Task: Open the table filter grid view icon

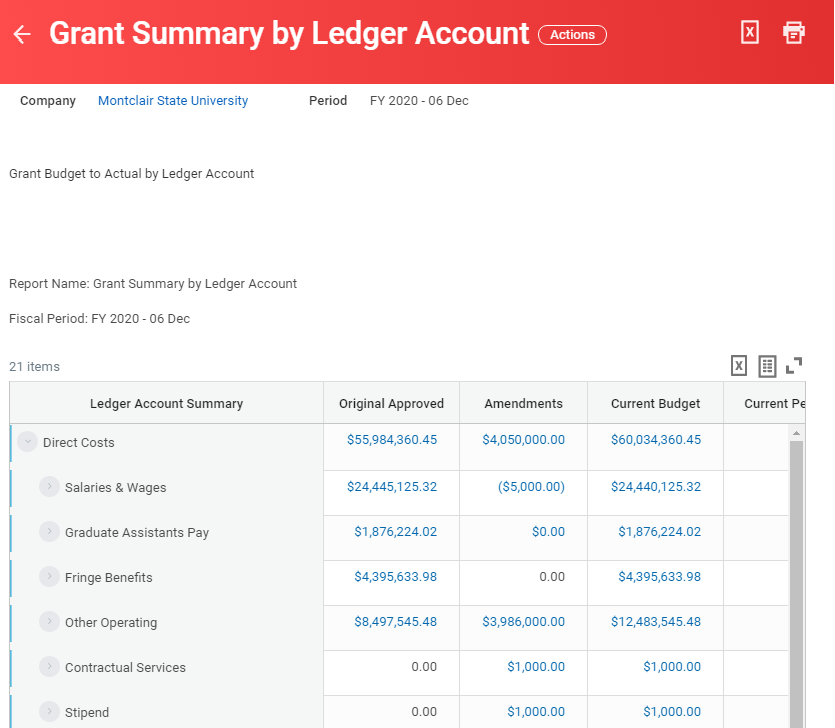Action: 767,366
